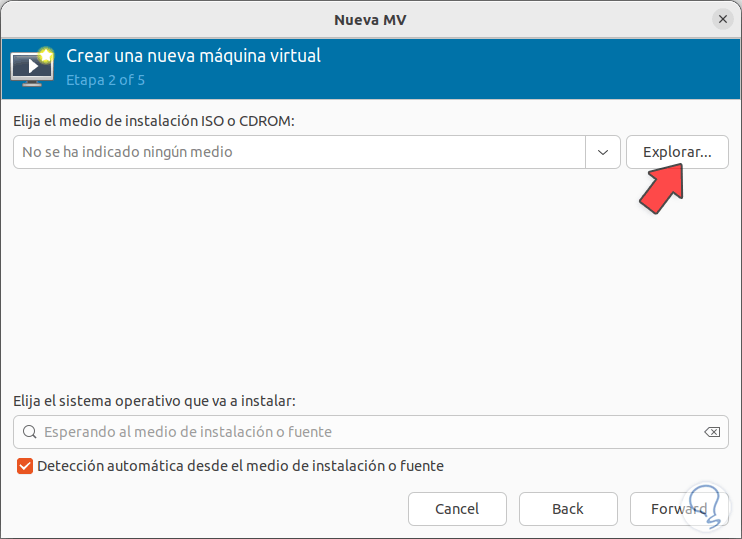The width and height of the screenshot is (742, 539).
Task: Click the Cancel button
Action: point(457,509)
